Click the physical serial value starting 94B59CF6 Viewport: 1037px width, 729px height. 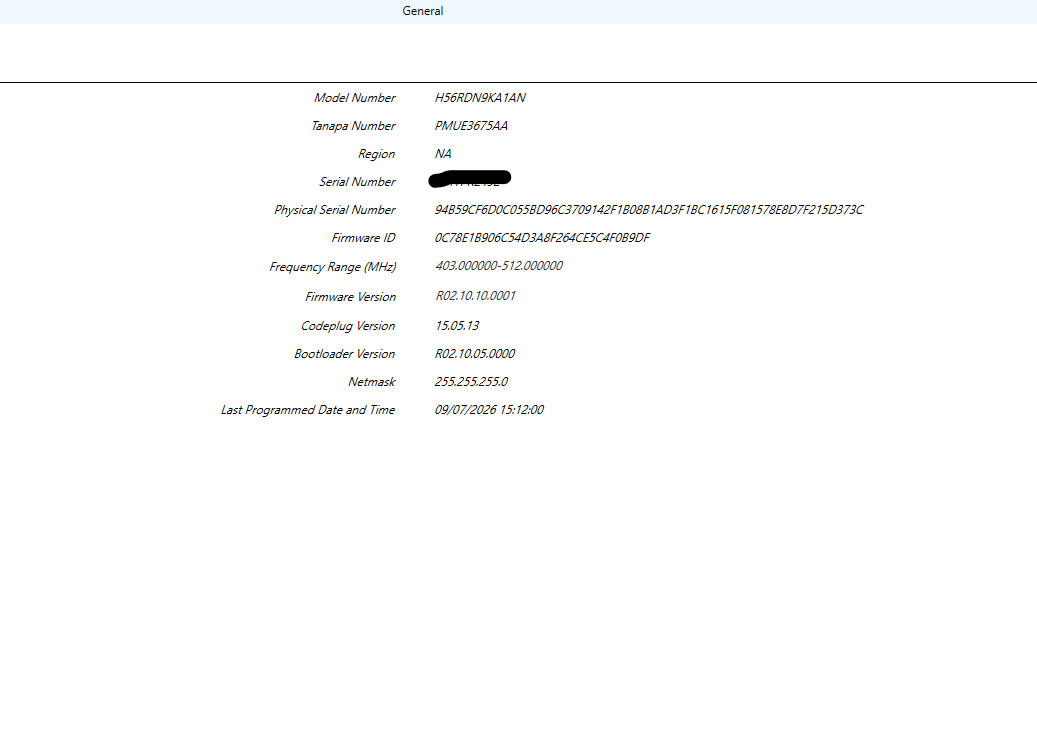click(649, 210)
